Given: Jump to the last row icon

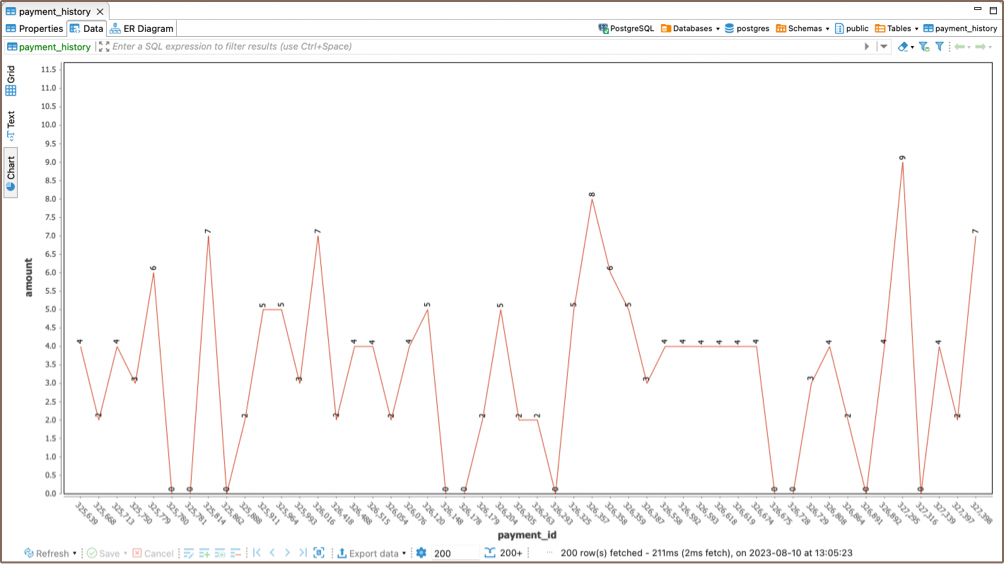Looking at the screenshot, I should pyautogui.click(x=302, y=553).
